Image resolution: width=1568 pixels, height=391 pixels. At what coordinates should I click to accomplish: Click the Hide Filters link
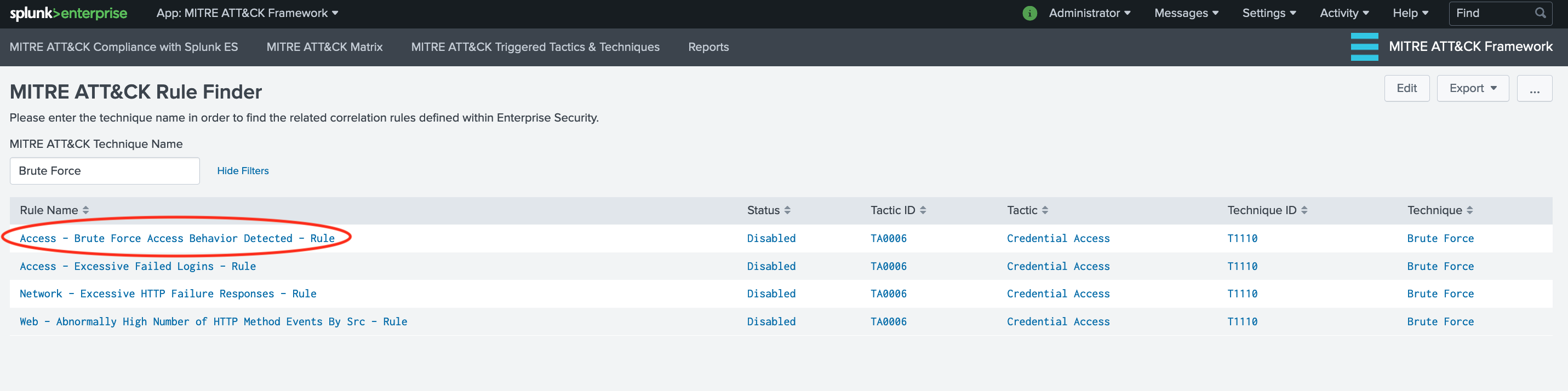point(243,171)
